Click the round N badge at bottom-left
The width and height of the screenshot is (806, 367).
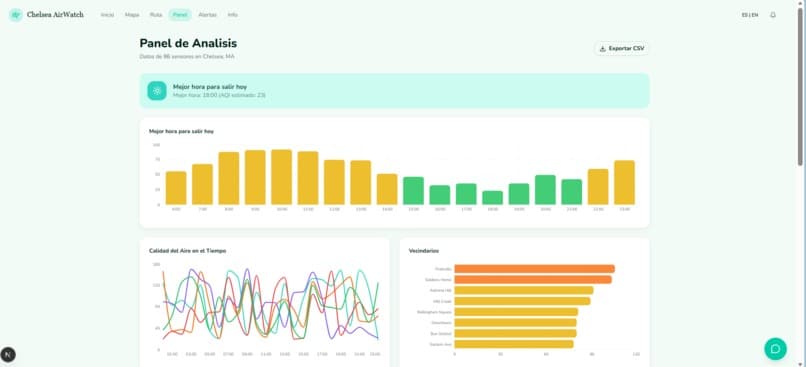(x=8, y=354)
